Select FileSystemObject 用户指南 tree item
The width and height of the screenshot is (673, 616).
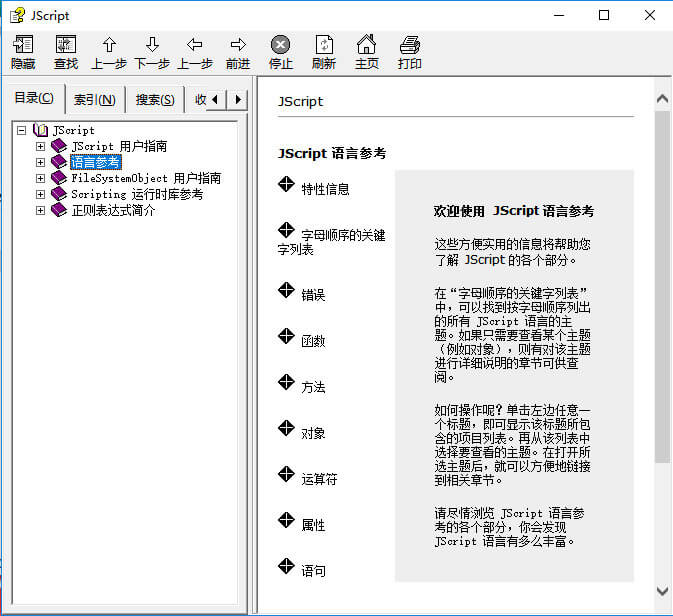[x=146, y=178]
